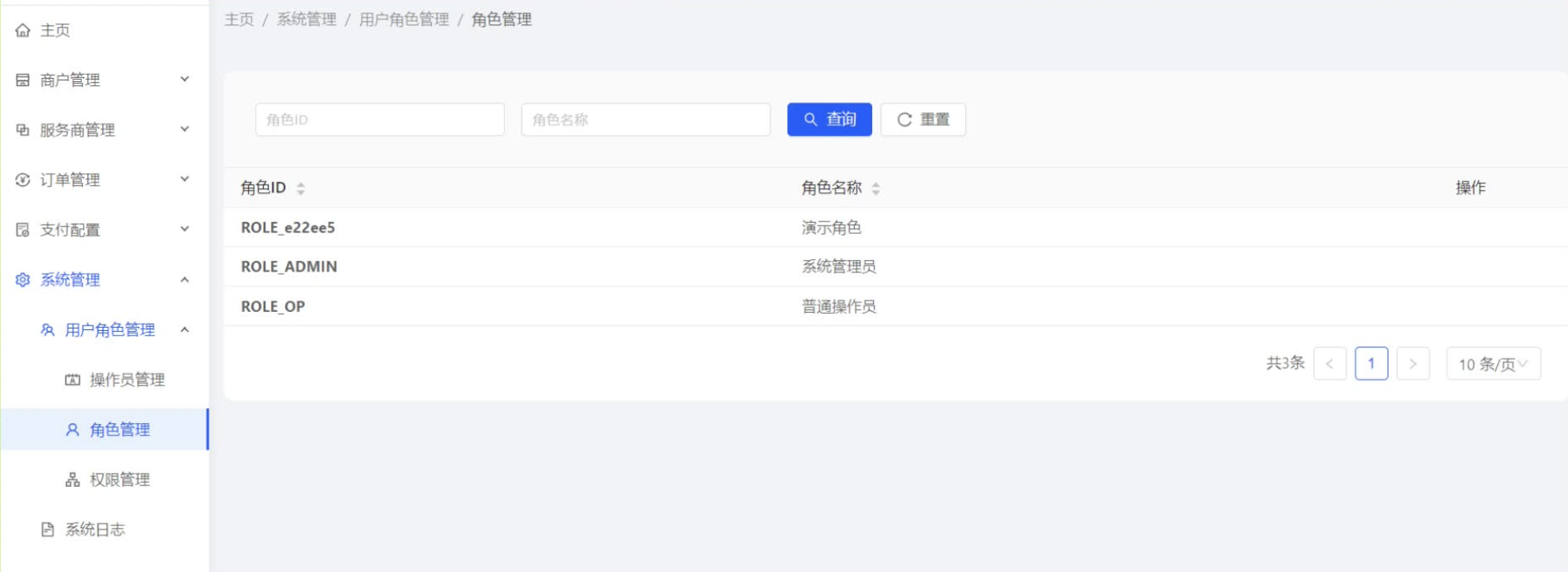Click the magnifier icon in 查询 button
This screenshot has height=572, width=1568.
click(x=810, y=120)
